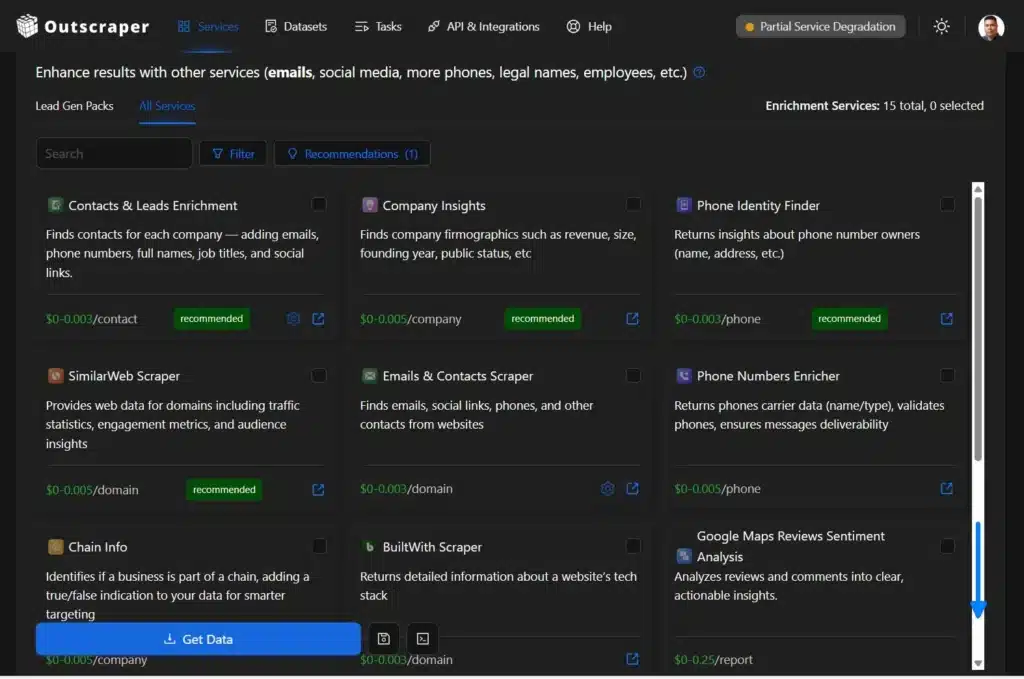
Task: Click save icon next to Get Data
Action: click(x=383, y=639)
